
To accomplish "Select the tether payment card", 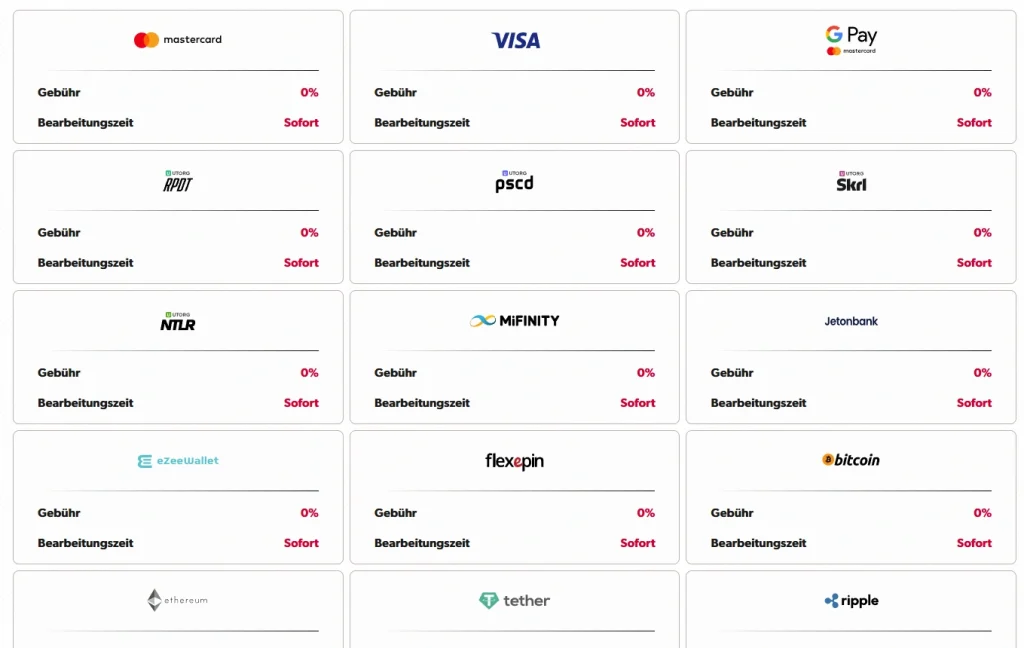I will (513, 608).
